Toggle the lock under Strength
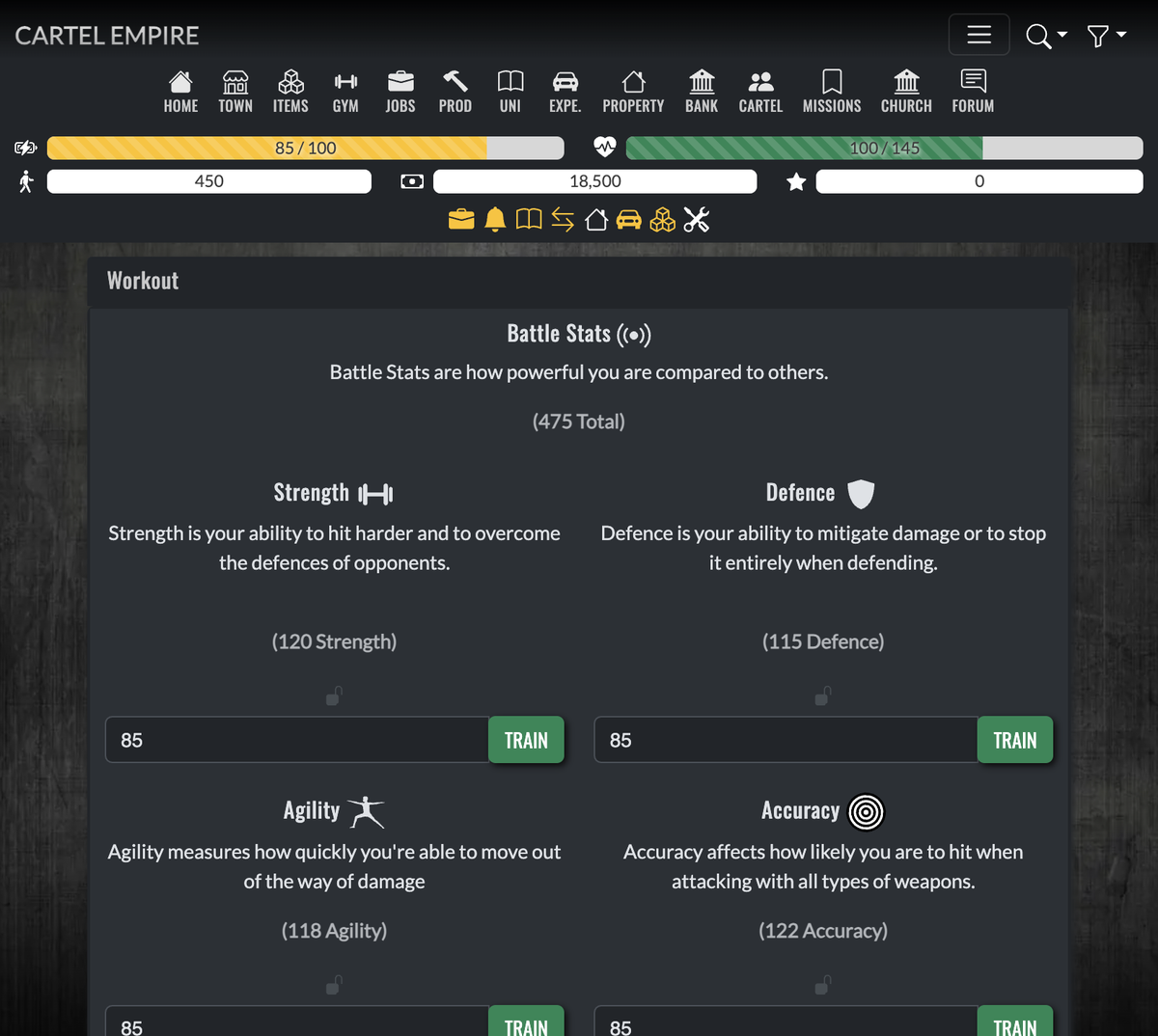 (334, 695)
